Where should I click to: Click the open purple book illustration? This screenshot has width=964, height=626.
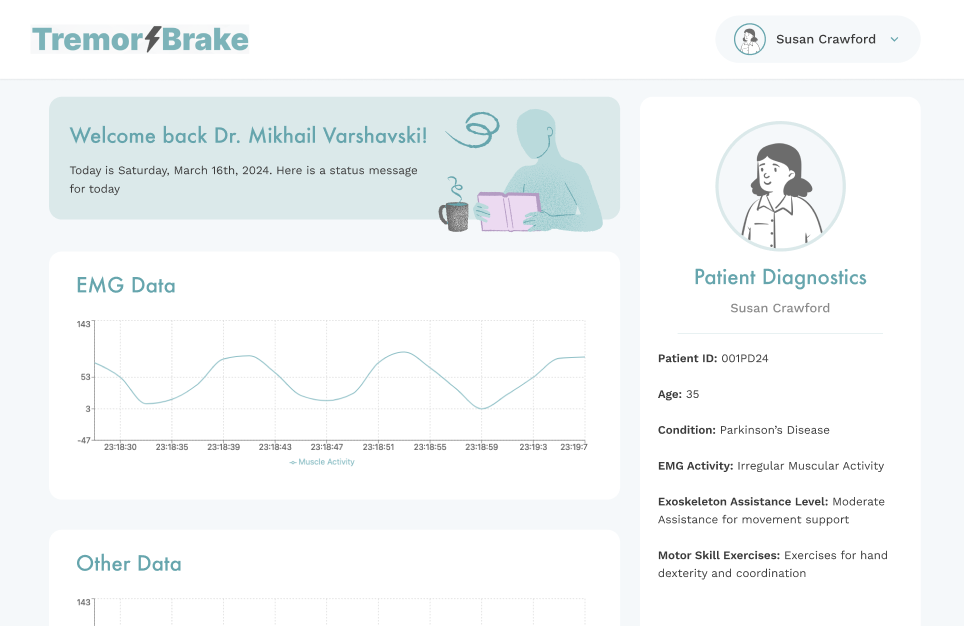click(508, 211)
